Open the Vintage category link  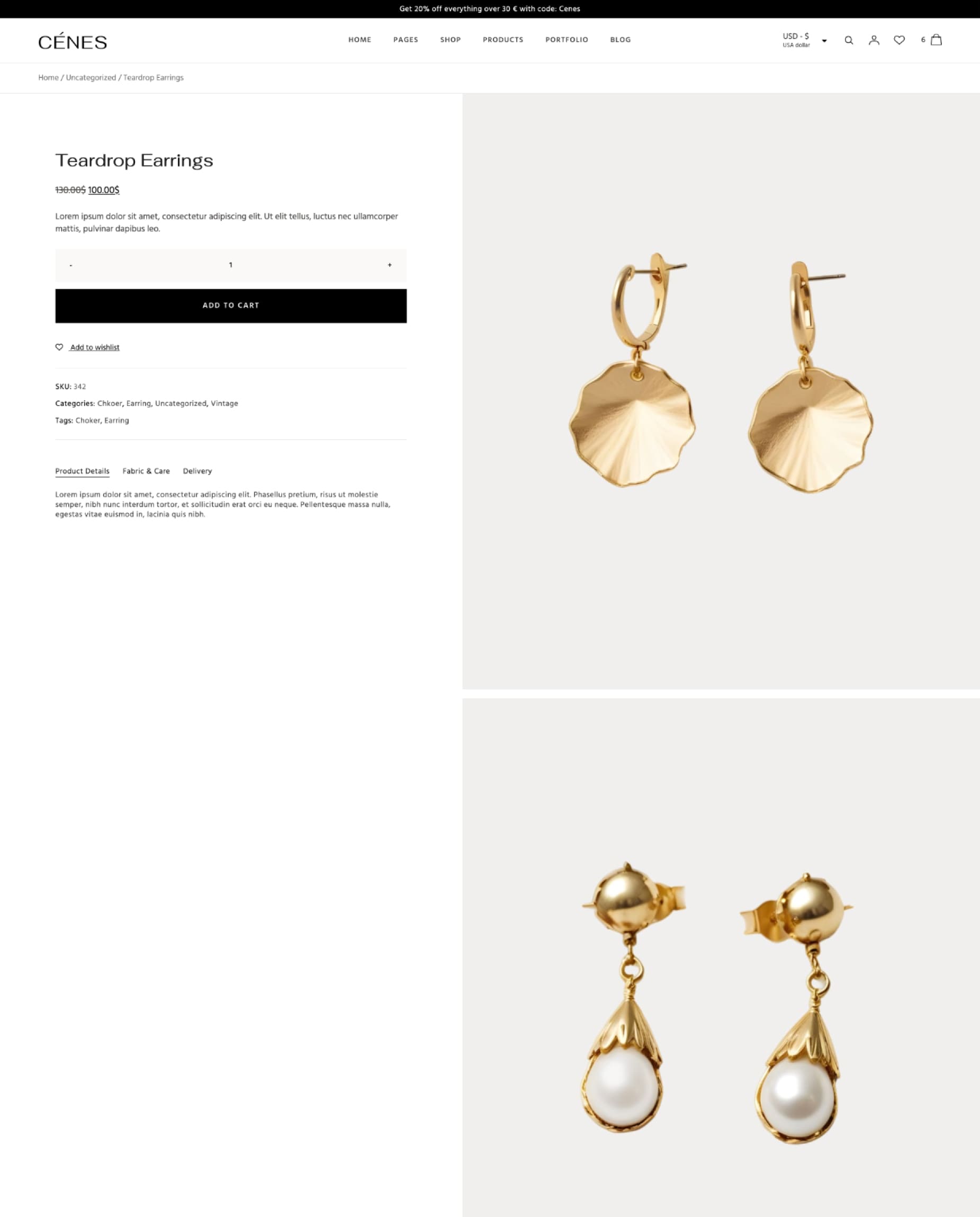click(x=224, y=403)
